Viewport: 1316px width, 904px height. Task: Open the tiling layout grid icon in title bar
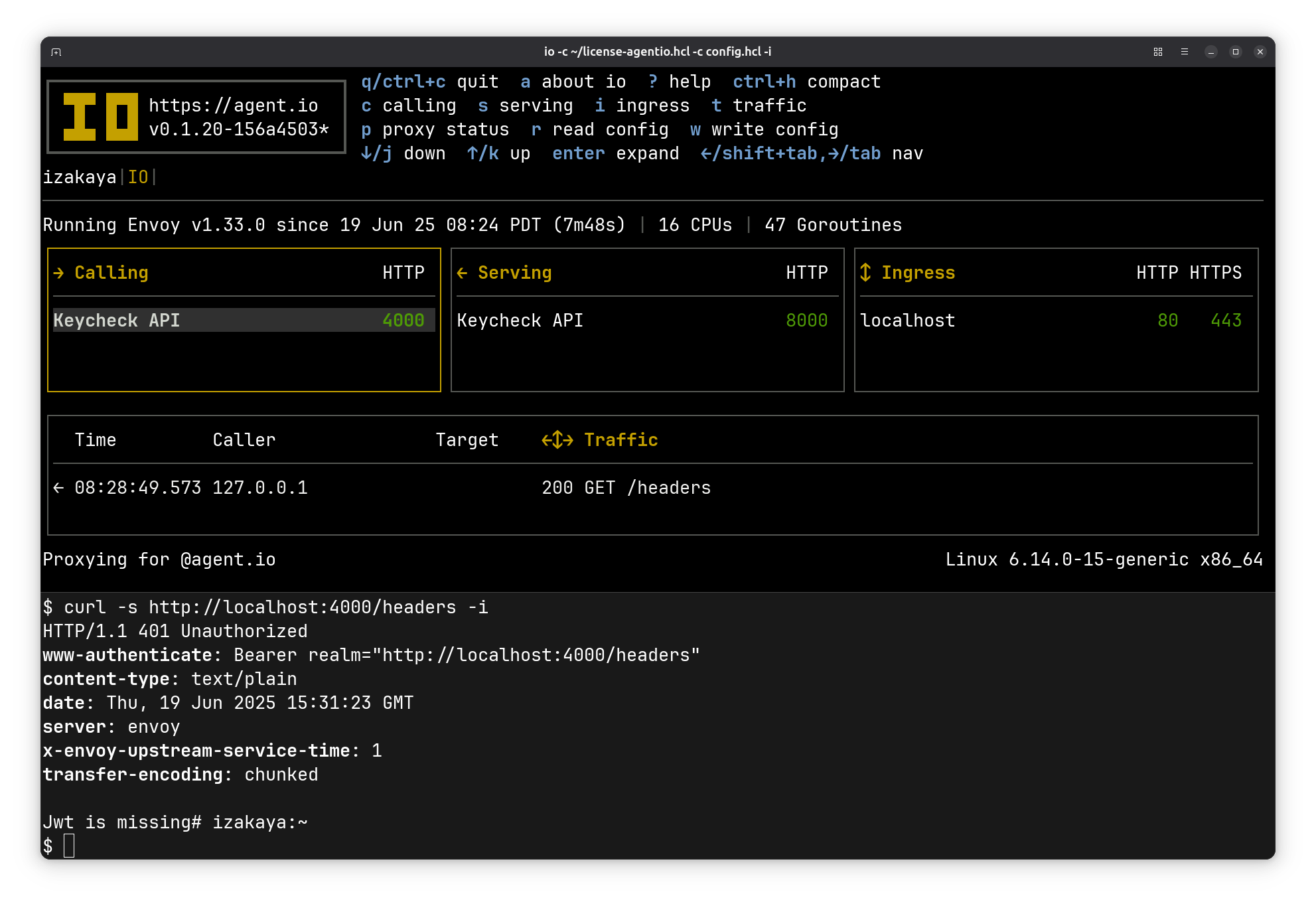click(x=1158, y=52)
